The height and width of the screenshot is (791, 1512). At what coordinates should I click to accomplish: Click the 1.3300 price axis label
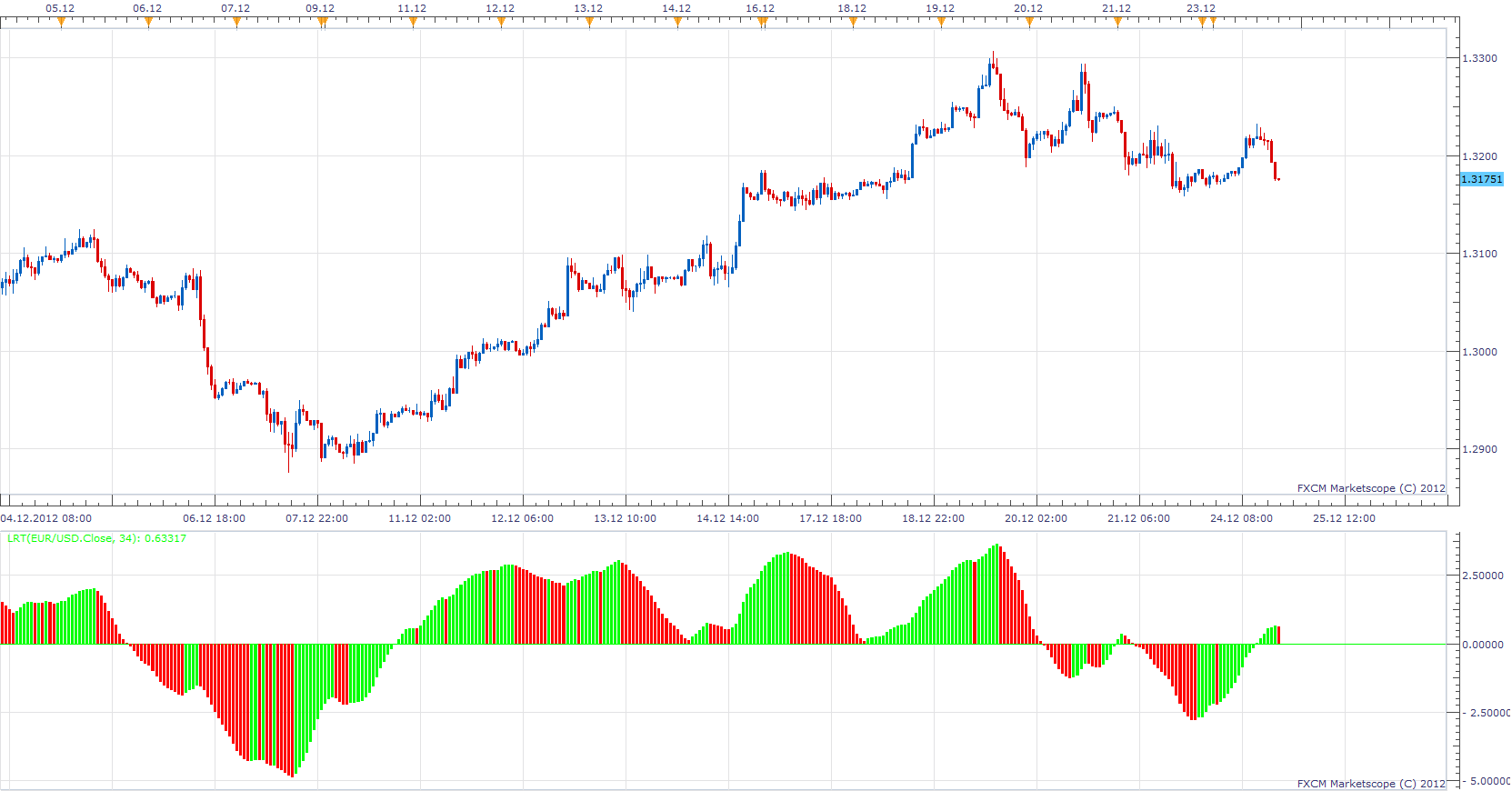tap(1479, 58)
